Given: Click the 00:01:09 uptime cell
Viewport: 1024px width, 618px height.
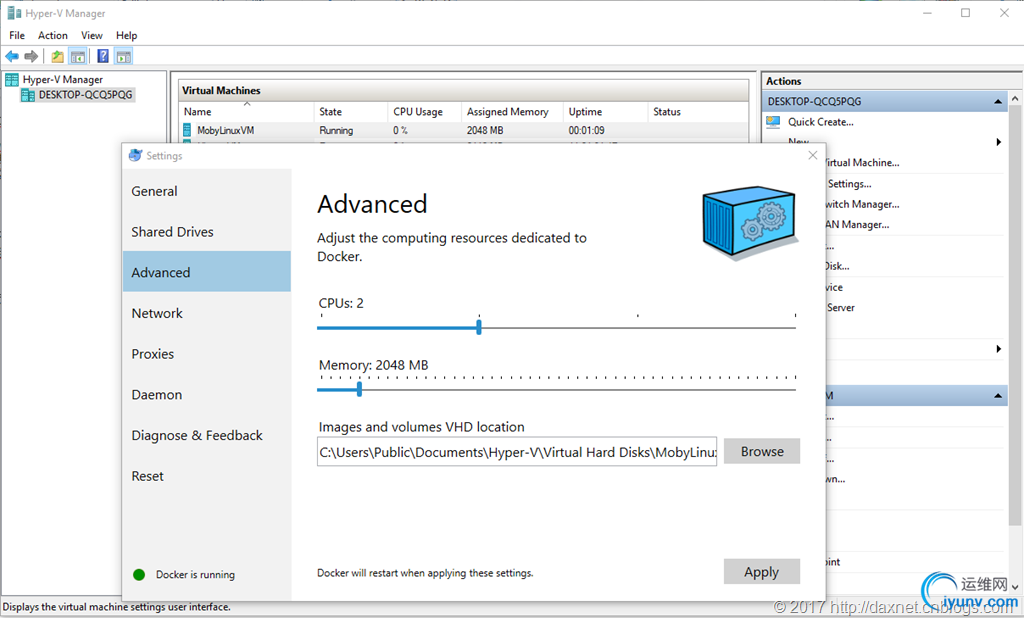Looking at the screenshot, I should click(586, 130).
